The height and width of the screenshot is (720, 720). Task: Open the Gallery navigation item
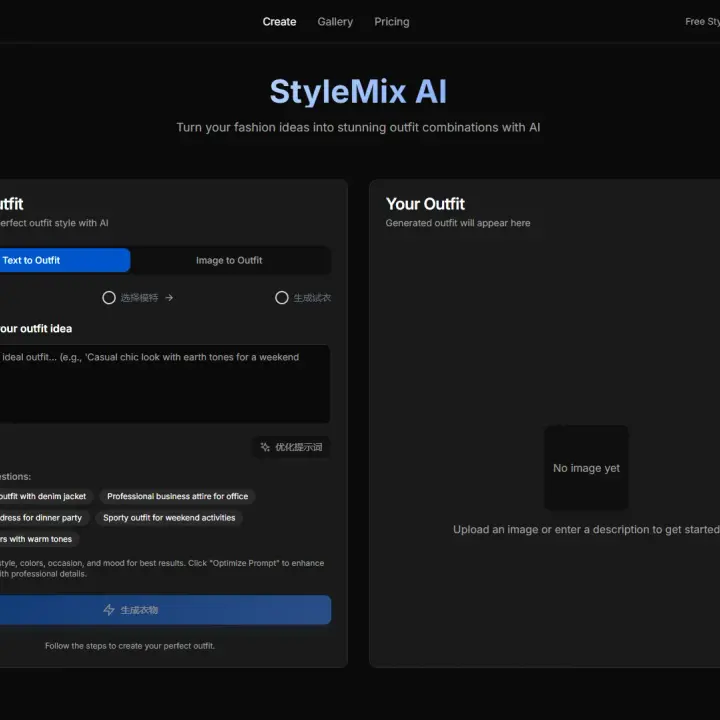[x=335, y=22]
